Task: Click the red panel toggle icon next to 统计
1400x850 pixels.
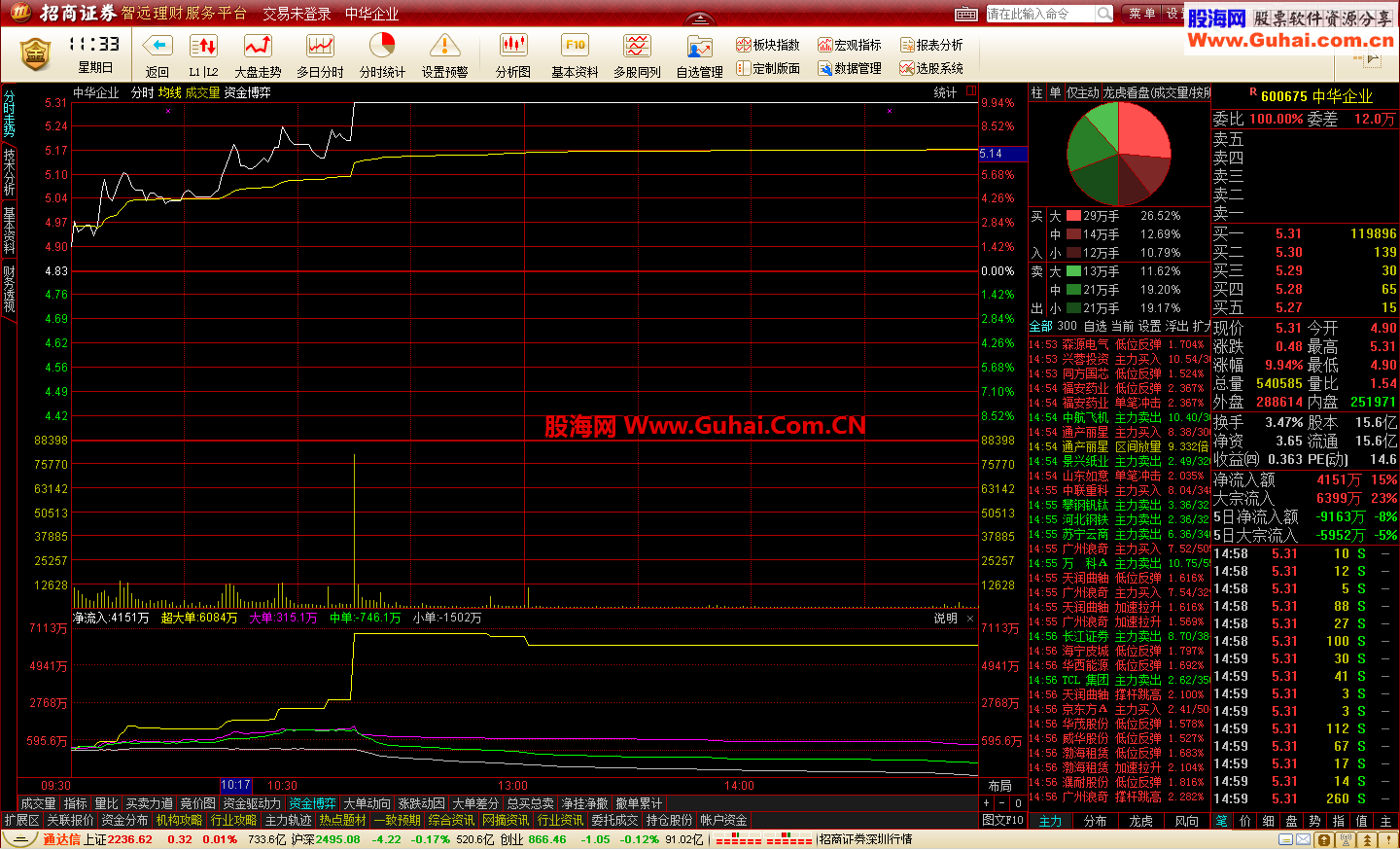Action: coord(971,91)
